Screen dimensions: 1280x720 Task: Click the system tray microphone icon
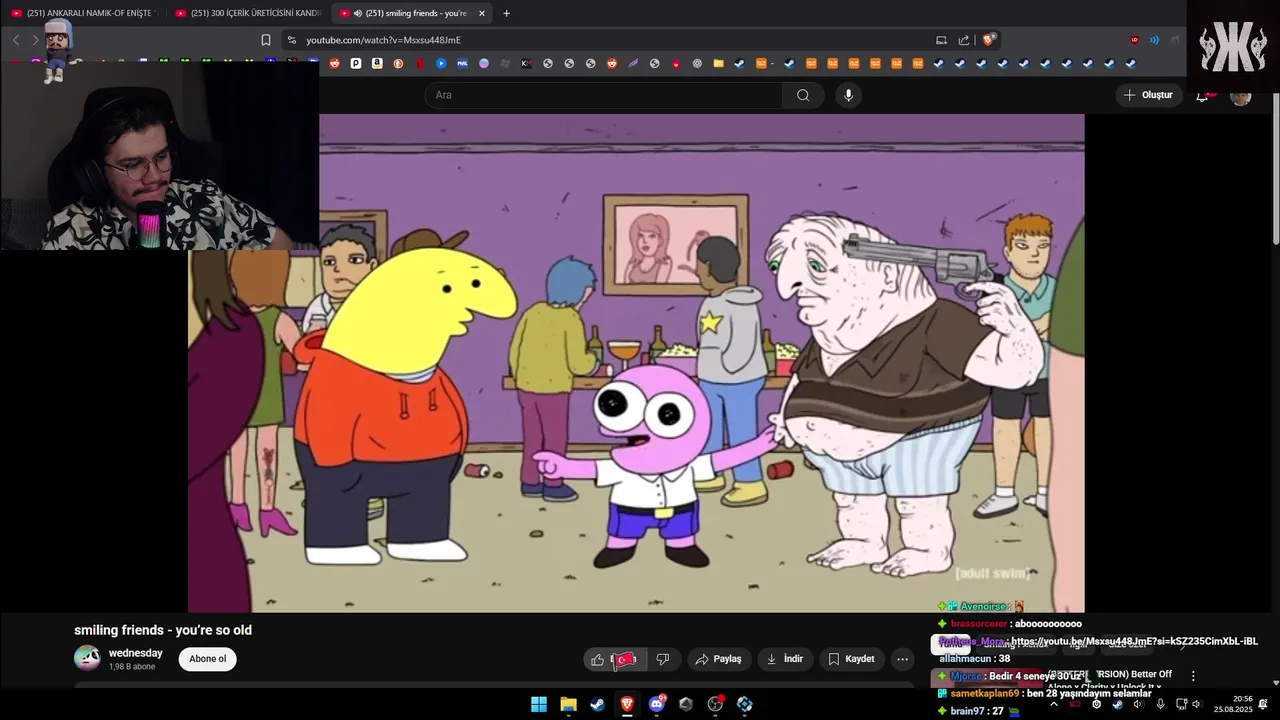[x=1160, y=704]
